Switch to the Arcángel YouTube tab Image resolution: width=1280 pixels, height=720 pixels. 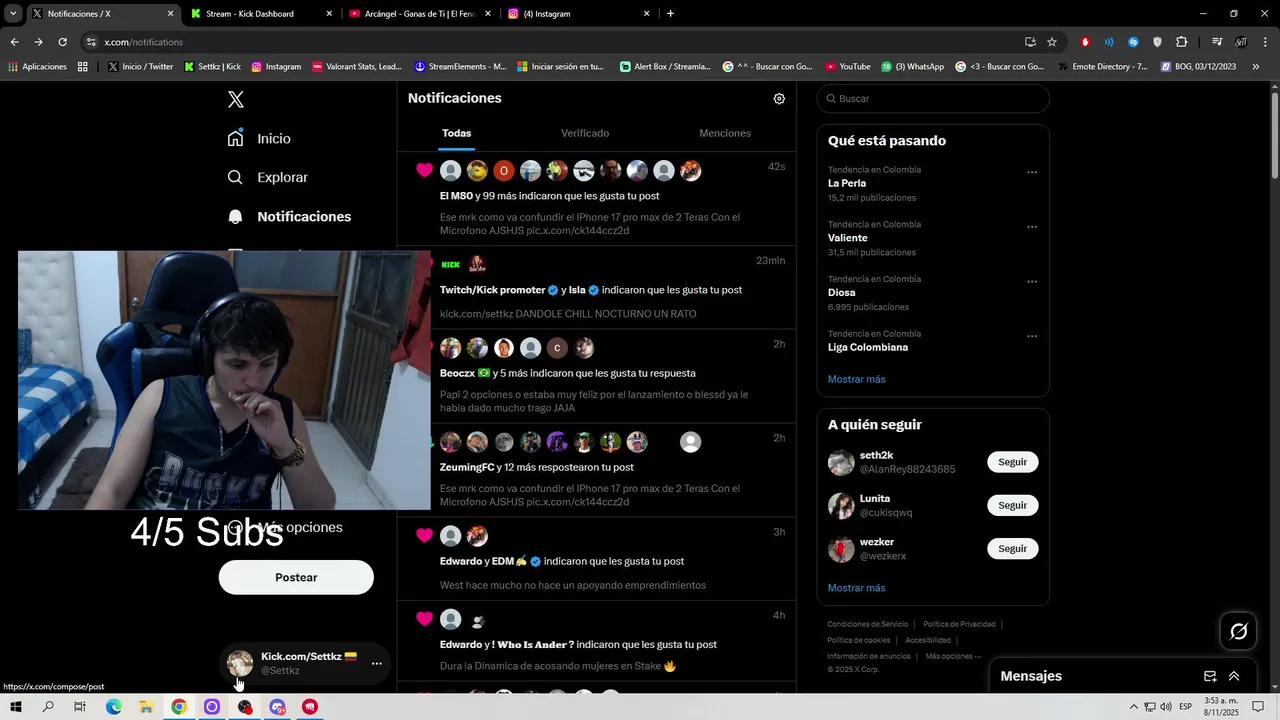click(420, 14)
